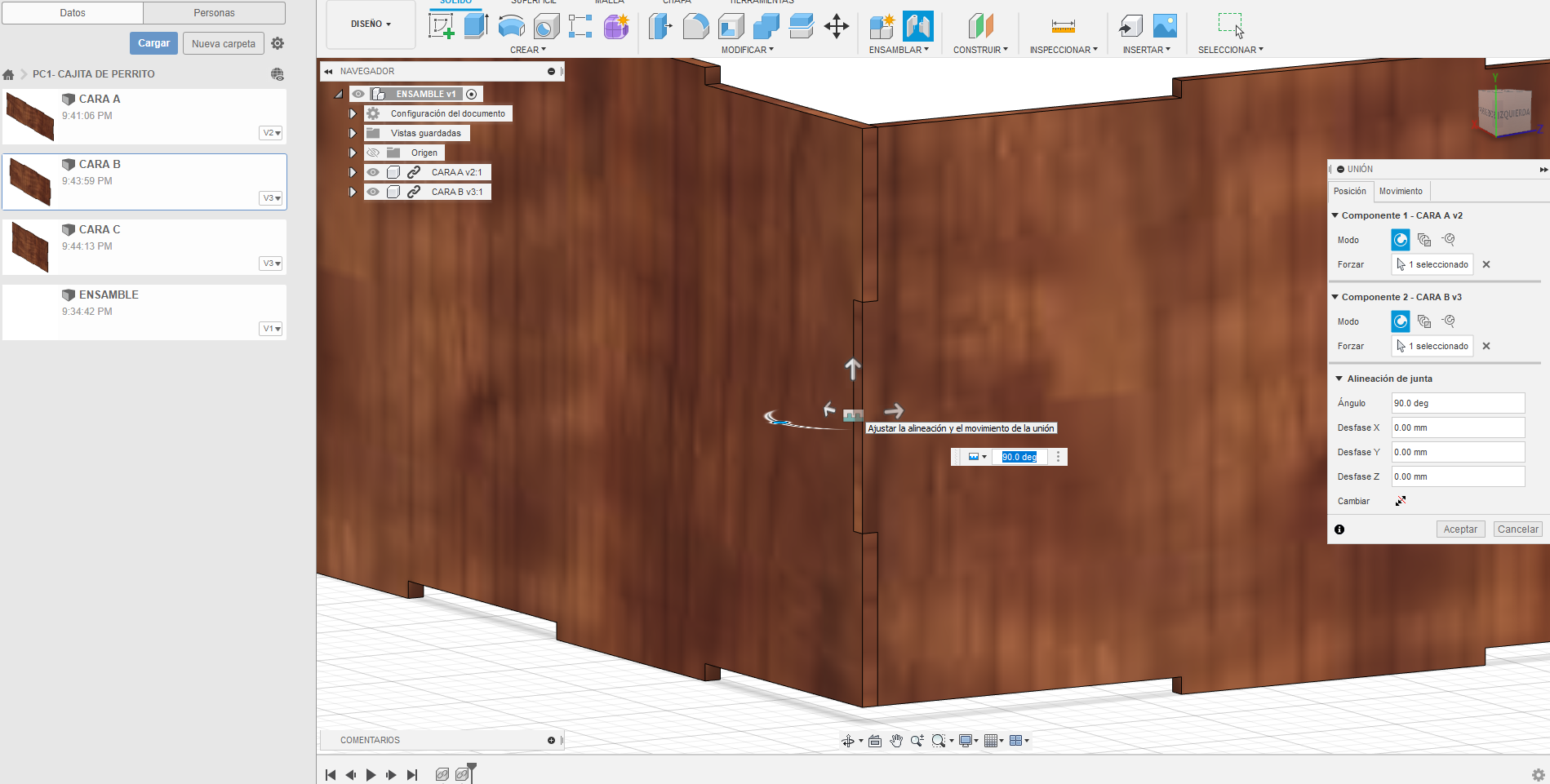Select the Zoom magnifier tool
Image resolution: width=1550 pixels, height=784 pixels.
pyautogui.click(x=917, y=741)
